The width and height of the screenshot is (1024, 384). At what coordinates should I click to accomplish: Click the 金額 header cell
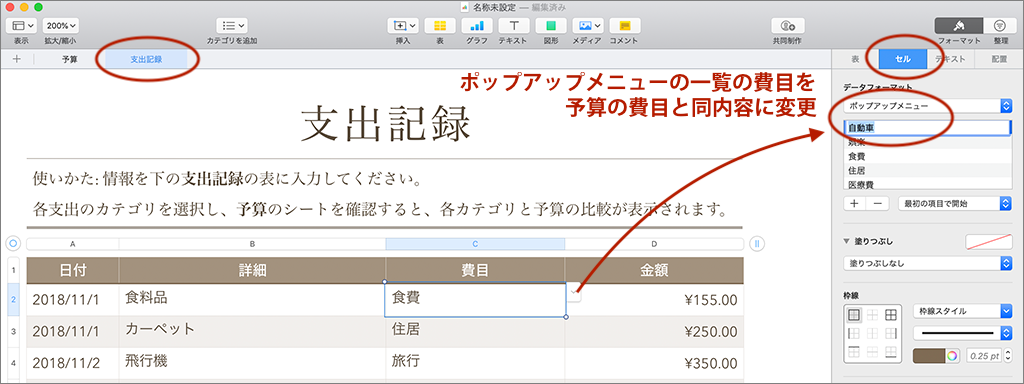click(x=654, y=270)
